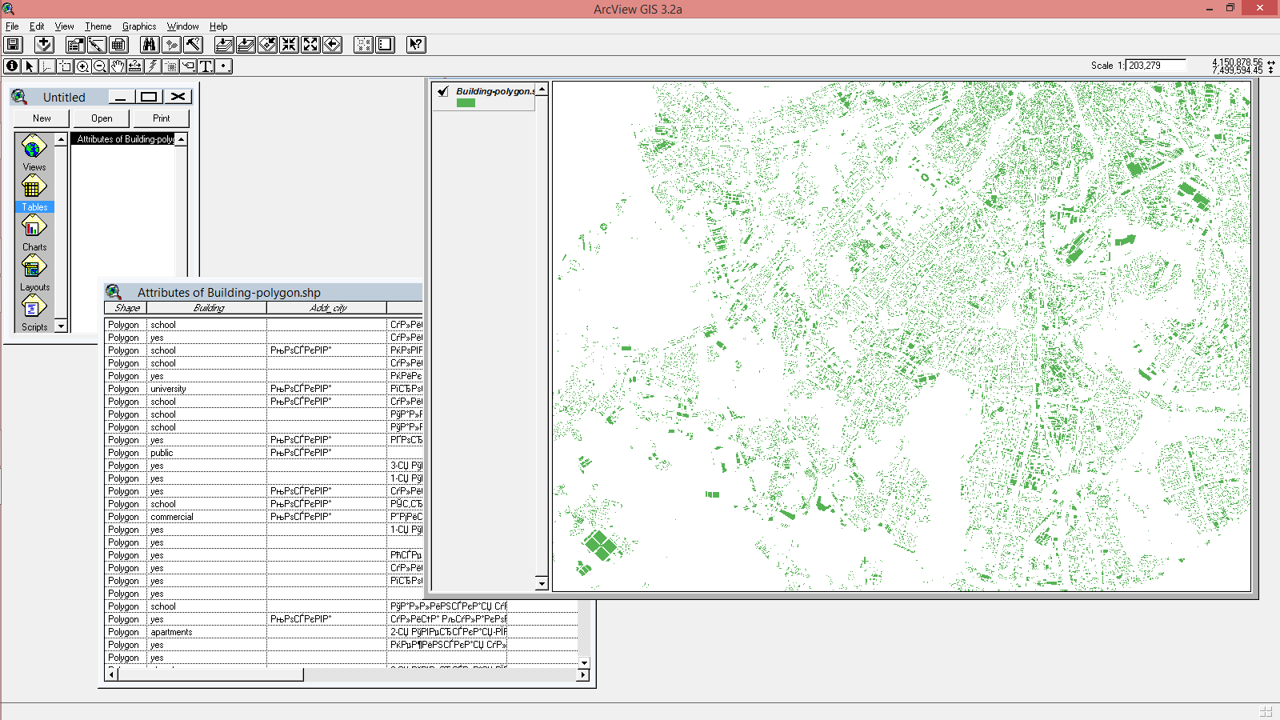Open the Theme menu
This screenshot has height=720, width=1280.
click(97, 26)
